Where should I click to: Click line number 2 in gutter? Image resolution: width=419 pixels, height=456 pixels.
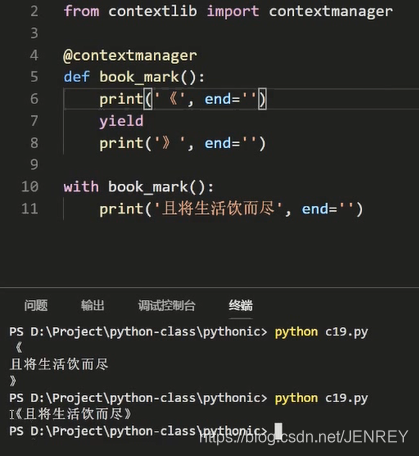click(x=34, y=11)
